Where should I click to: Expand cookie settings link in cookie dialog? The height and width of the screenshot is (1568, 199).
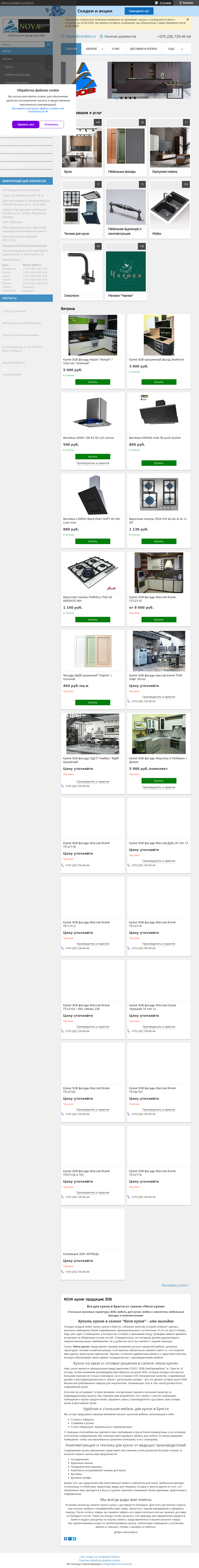coord(38,110)
